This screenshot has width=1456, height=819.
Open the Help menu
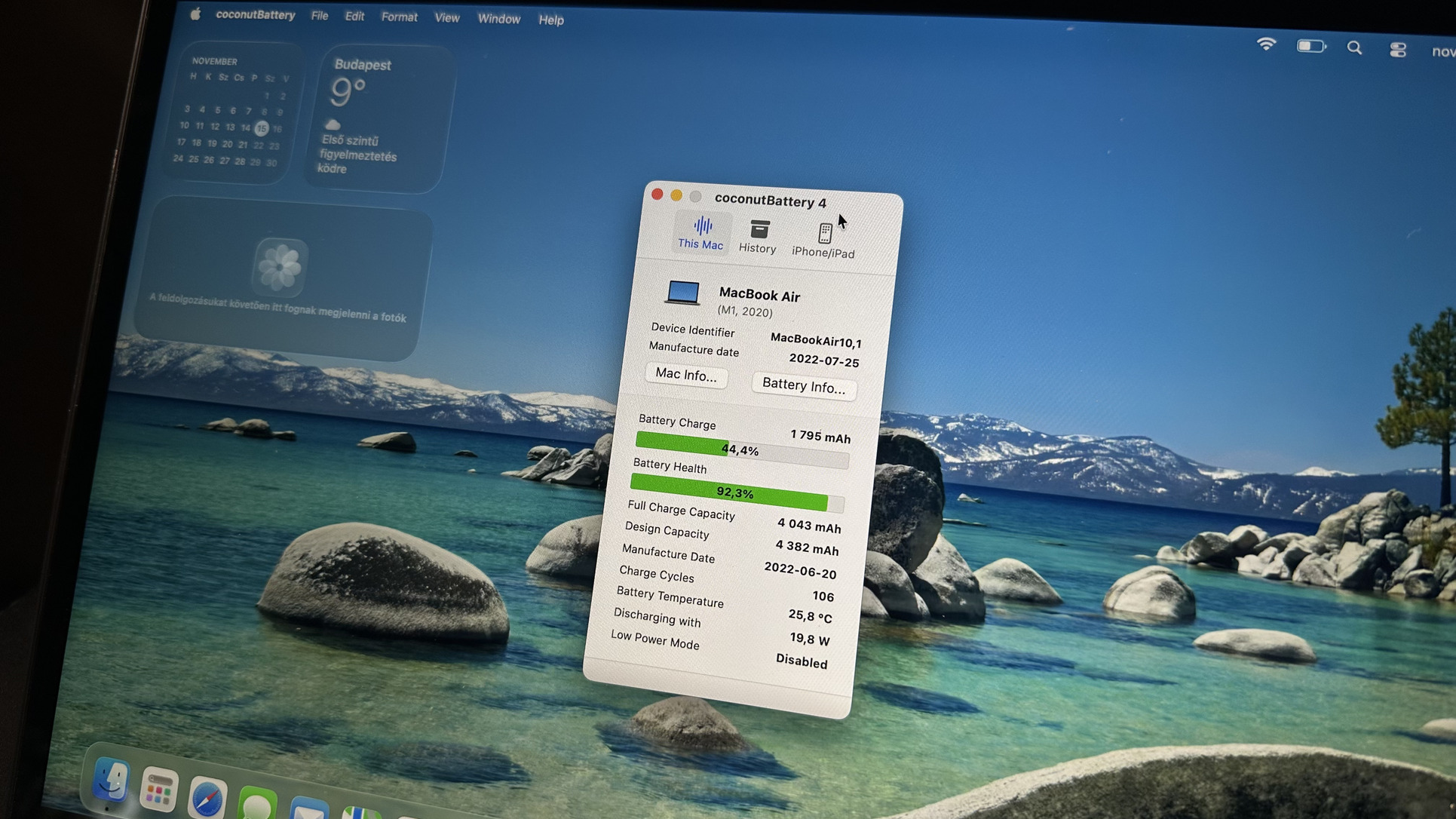click(x=550, y=20)
